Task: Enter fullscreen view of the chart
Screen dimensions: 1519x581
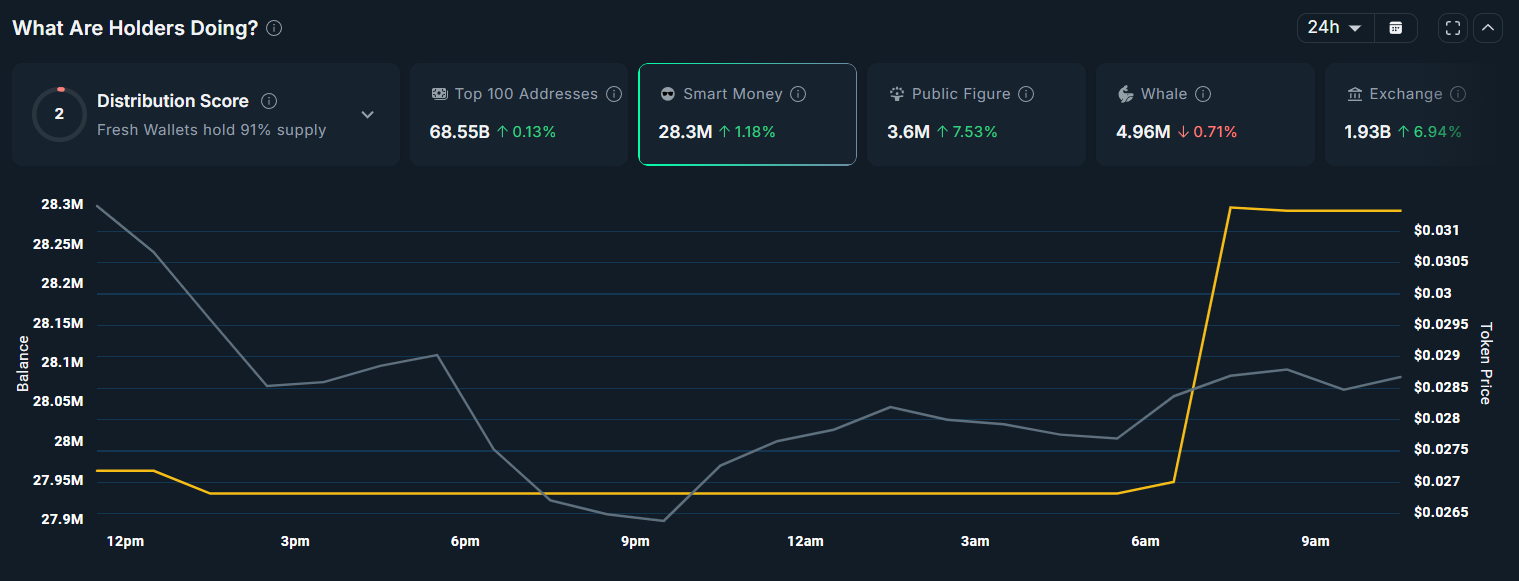Action: pyautogui.click(x=1453, y=29)
